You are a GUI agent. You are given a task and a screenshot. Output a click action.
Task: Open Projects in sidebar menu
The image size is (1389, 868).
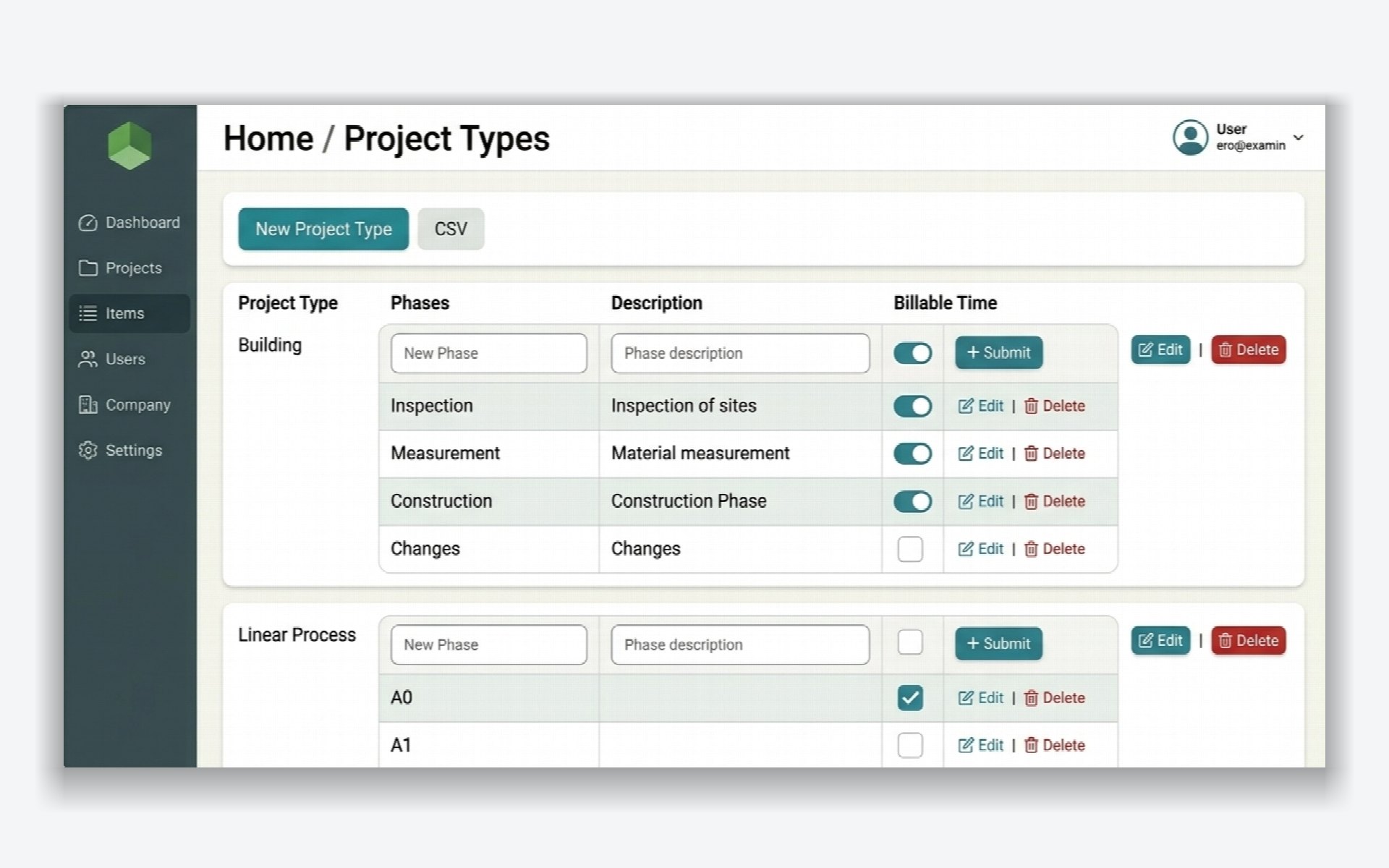[x=129, y=268]
